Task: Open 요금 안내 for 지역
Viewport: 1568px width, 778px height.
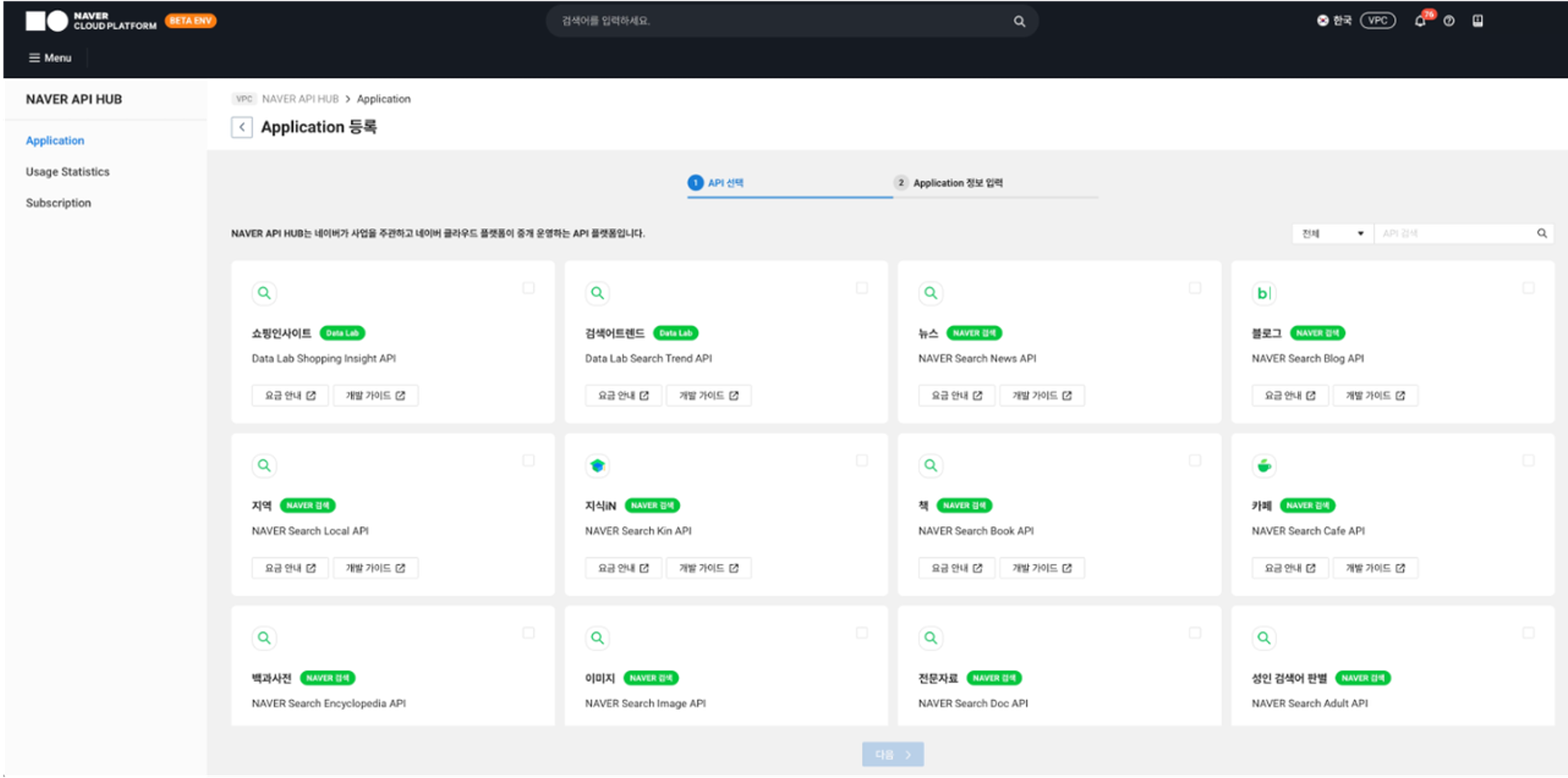Action: click(x=290, y=568)
